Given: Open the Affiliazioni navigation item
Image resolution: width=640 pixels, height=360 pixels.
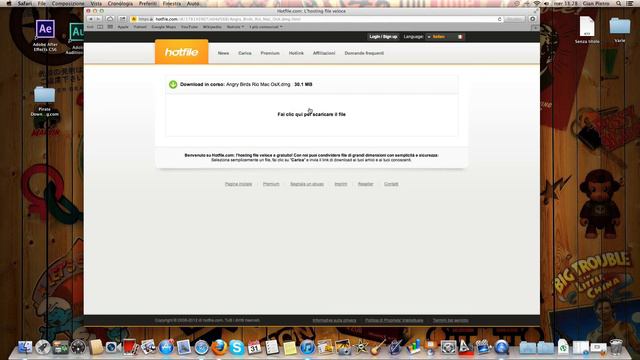Looking at the screenshot, I should [x=324, y=53].
